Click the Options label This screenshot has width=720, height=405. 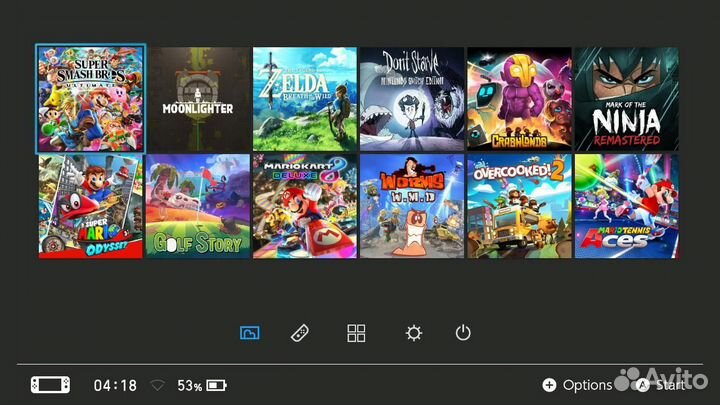pos(587,385)
